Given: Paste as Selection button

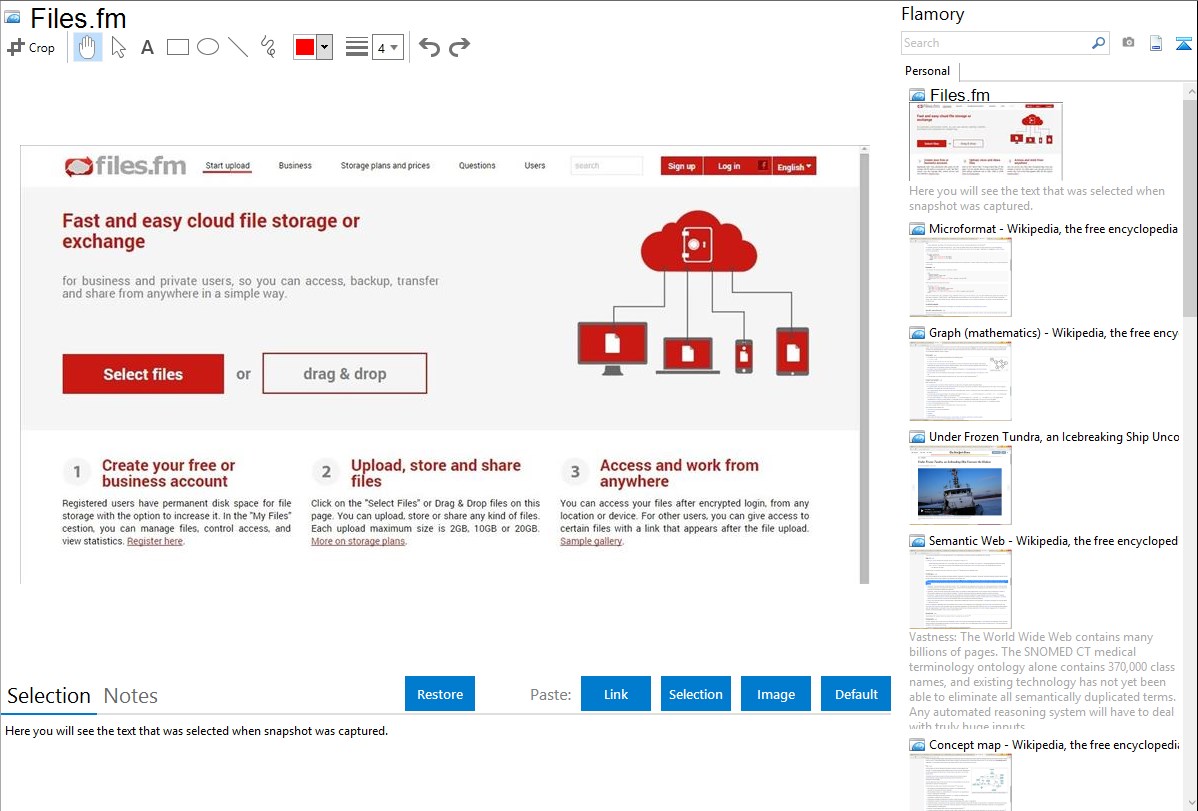Looking at the screenshot, I should point(695,694).
